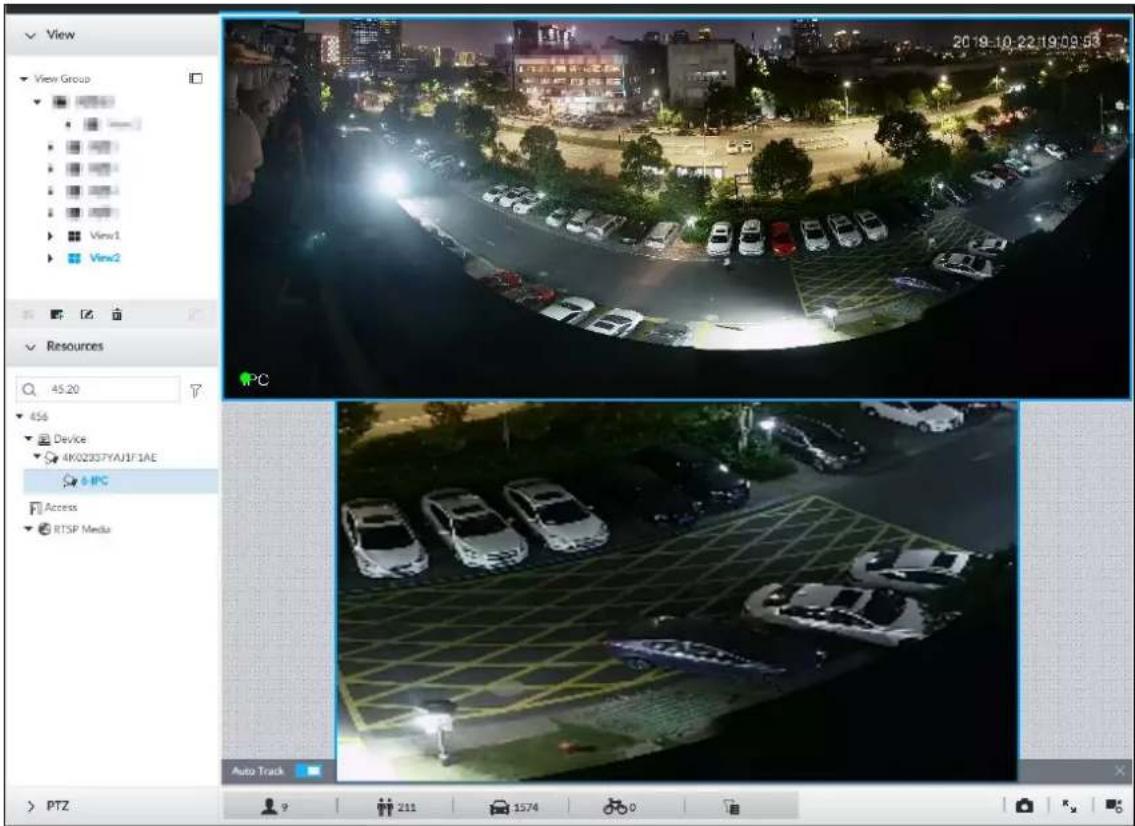This screenshot has width=1135, height=826.
Task: Collapse the Device node arrow
Action: [28, 439]
